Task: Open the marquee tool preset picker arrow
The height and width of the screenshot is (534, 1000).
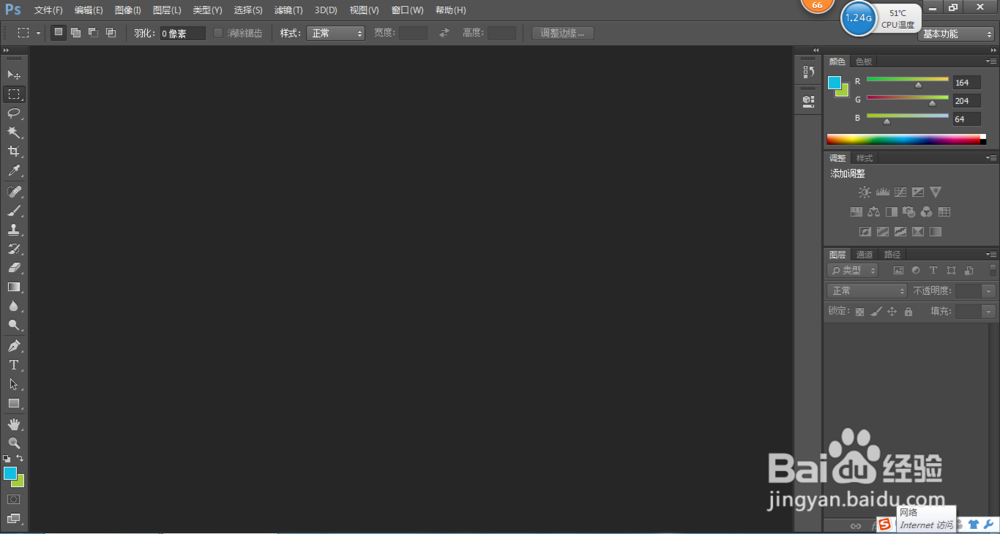Action: click(x=38, y=33)
